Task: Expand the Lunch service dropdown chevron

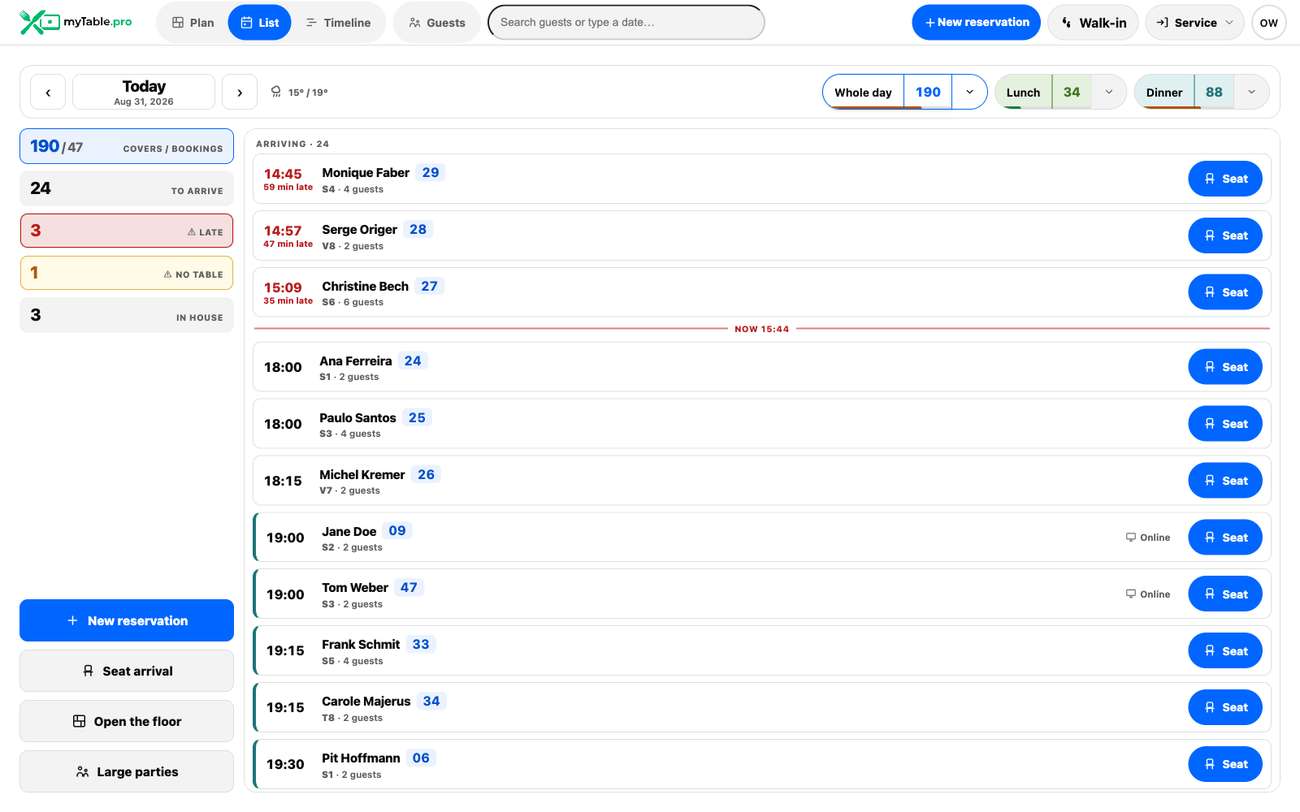Action: pos(1108,92)
